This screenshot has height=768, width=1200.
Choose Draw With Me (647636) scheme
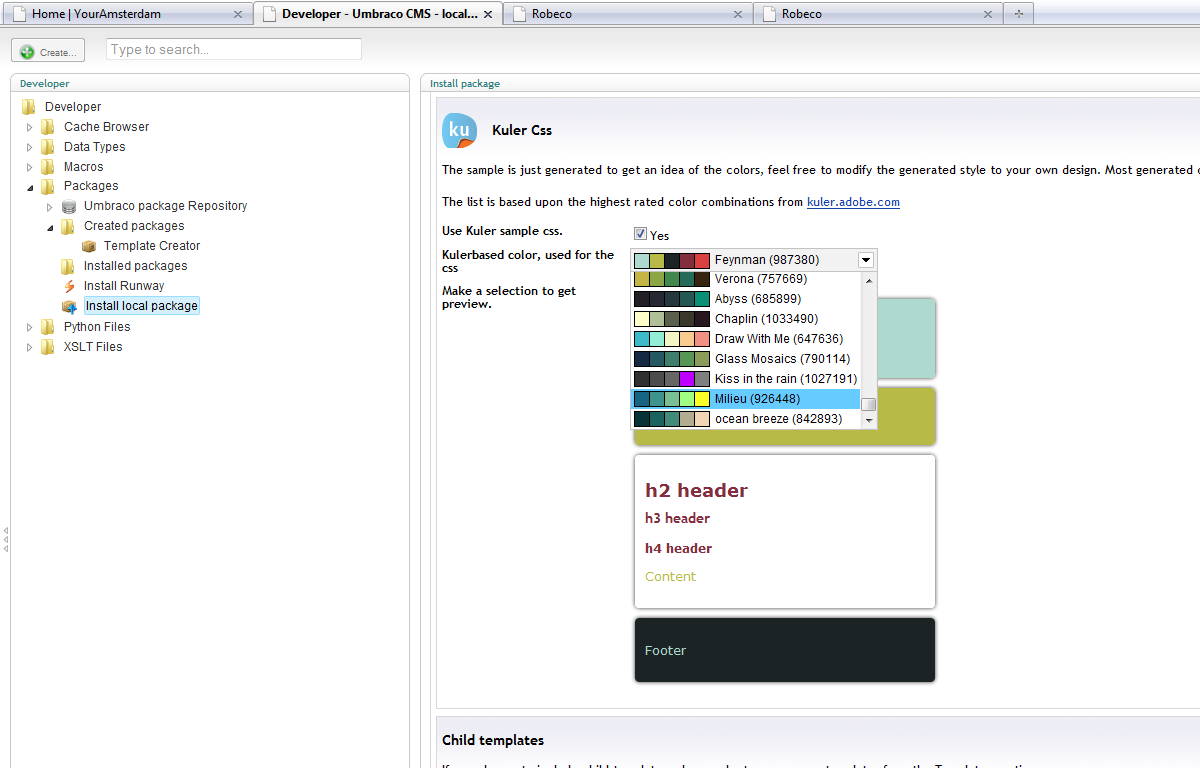click(x=746, y=339)
